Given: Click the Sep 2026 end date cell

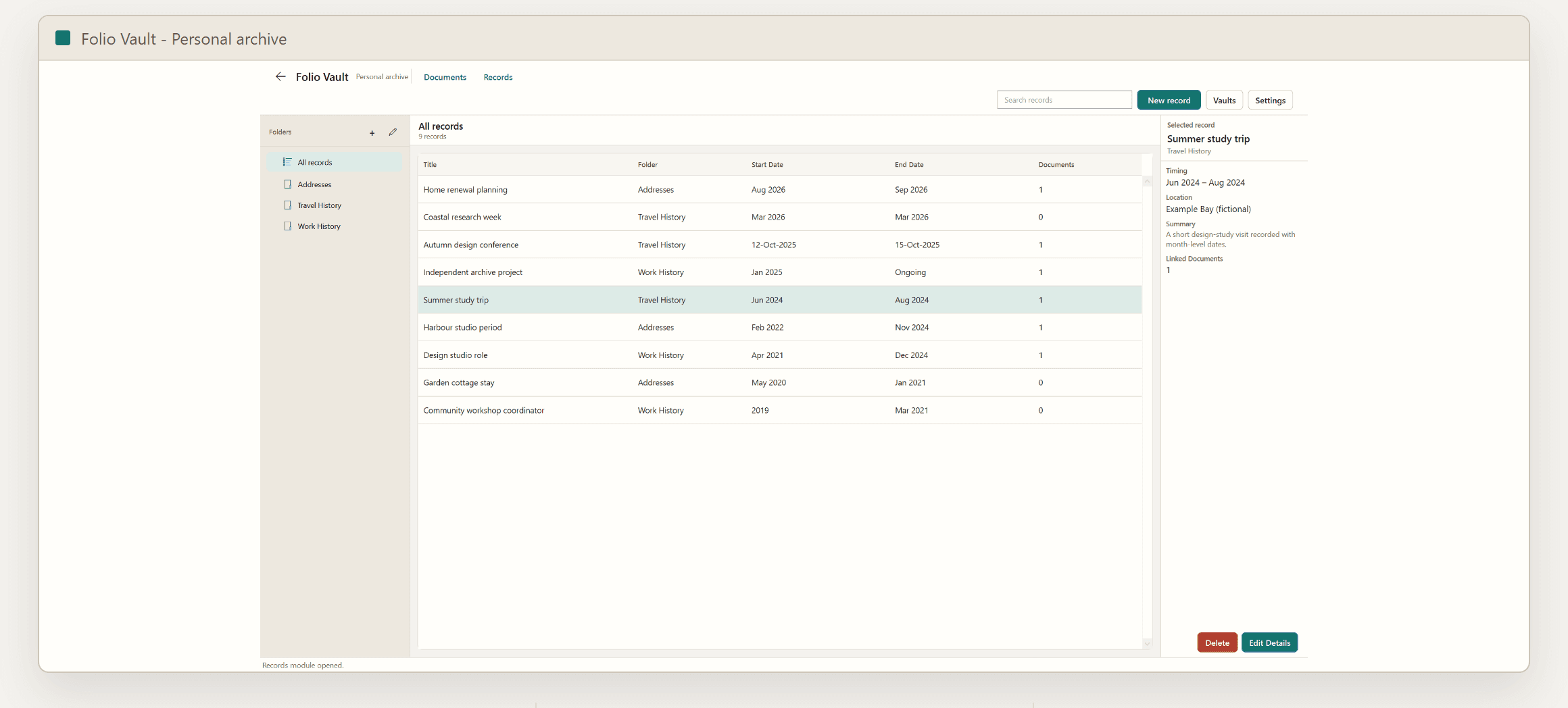Looking at the screenshot, I should click(x=910, y=190).
